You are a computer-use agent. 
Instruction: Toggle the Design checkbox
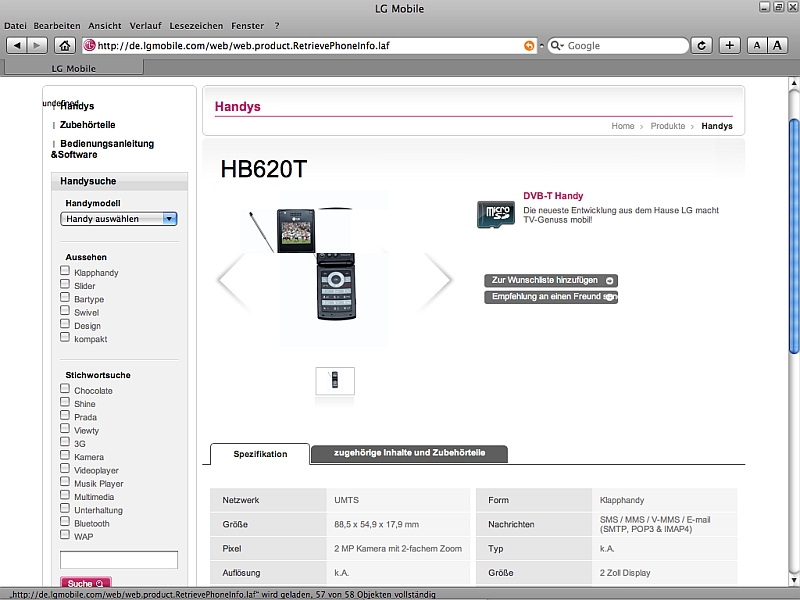coord(65,323)
